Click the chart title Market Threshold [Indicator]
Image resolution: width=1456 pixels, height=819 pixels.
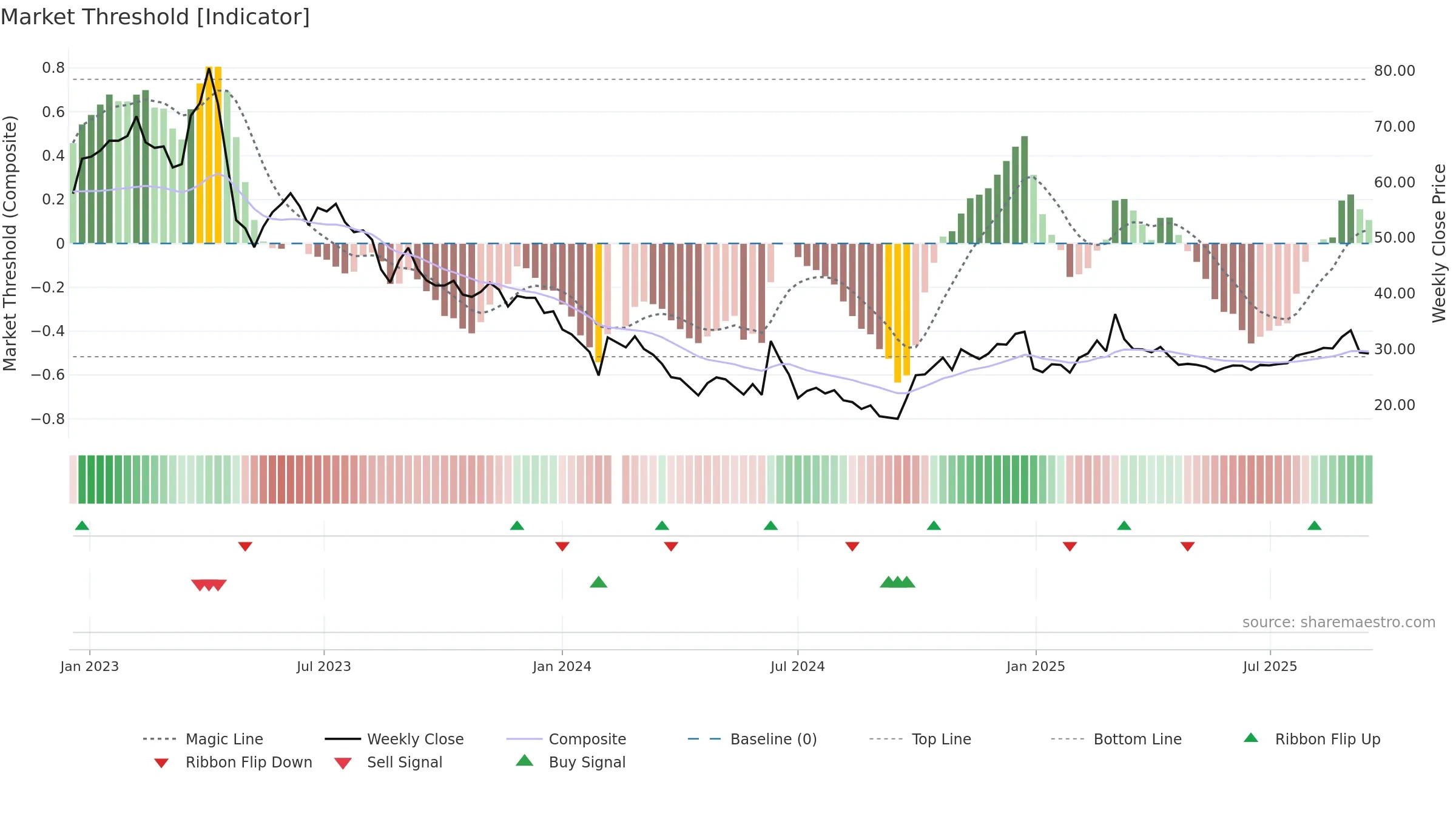[155, 17]
